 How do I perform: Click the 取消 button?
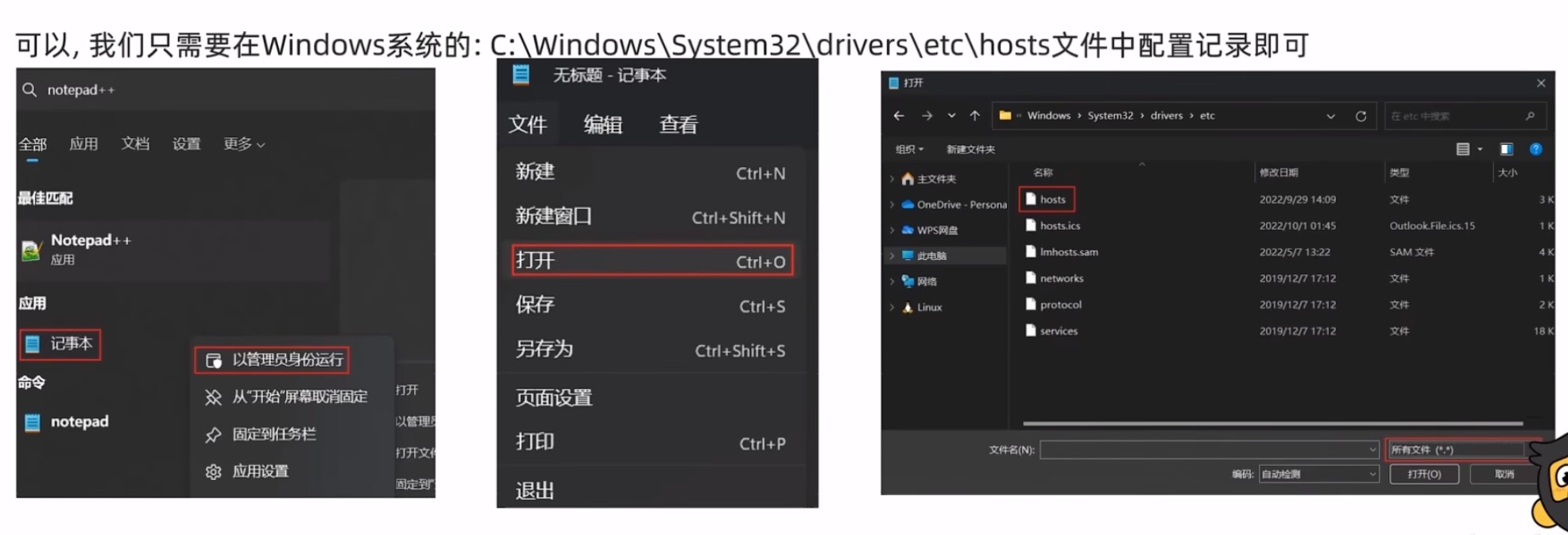click(1504, 475)
